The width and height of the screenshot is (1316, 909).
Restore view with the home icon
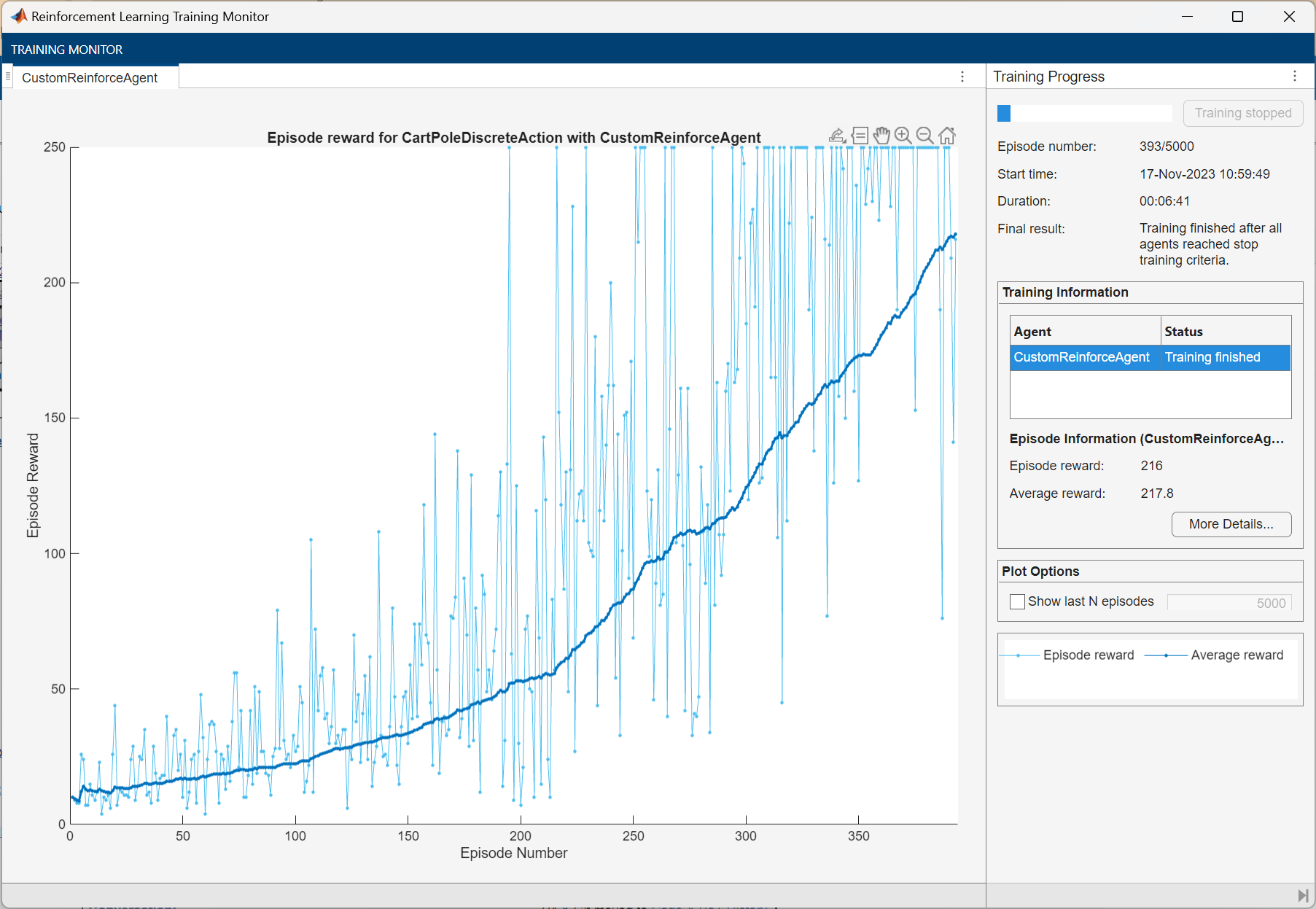[947, 136]
